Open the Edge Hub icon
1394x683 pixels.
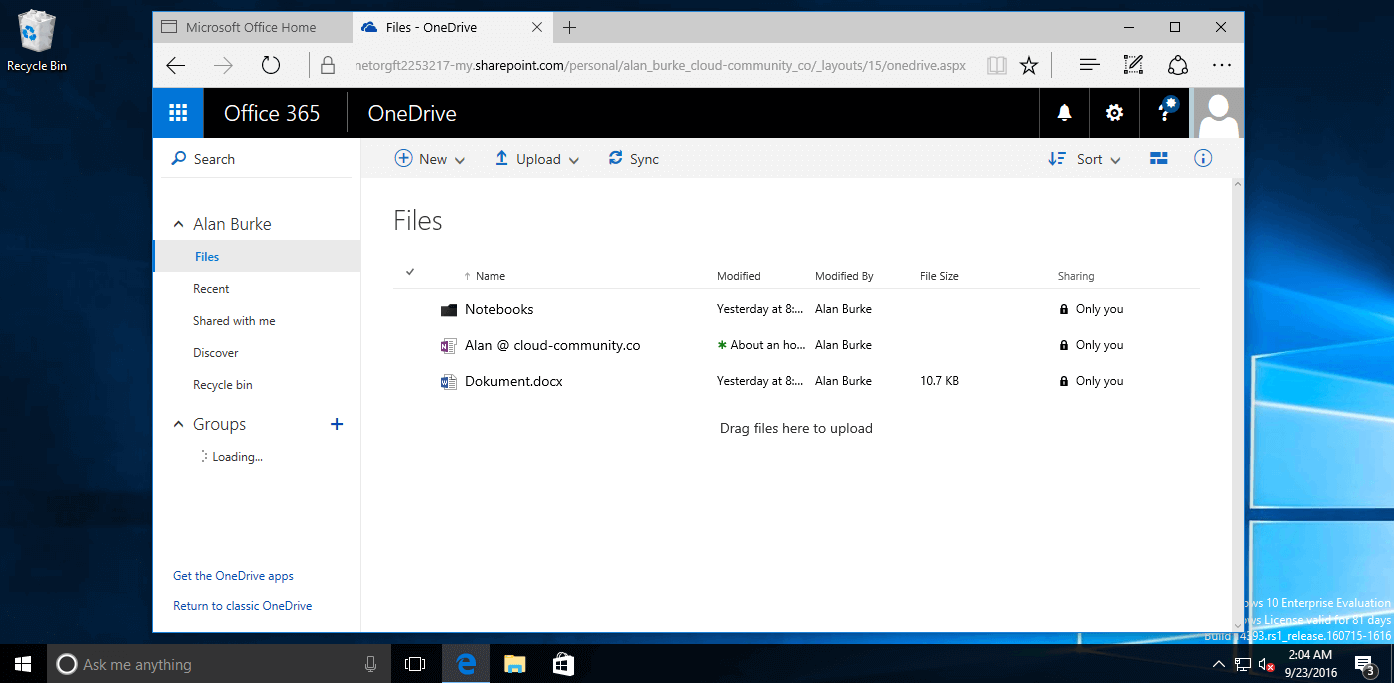pyautogui.click(x=1089, y=64)
